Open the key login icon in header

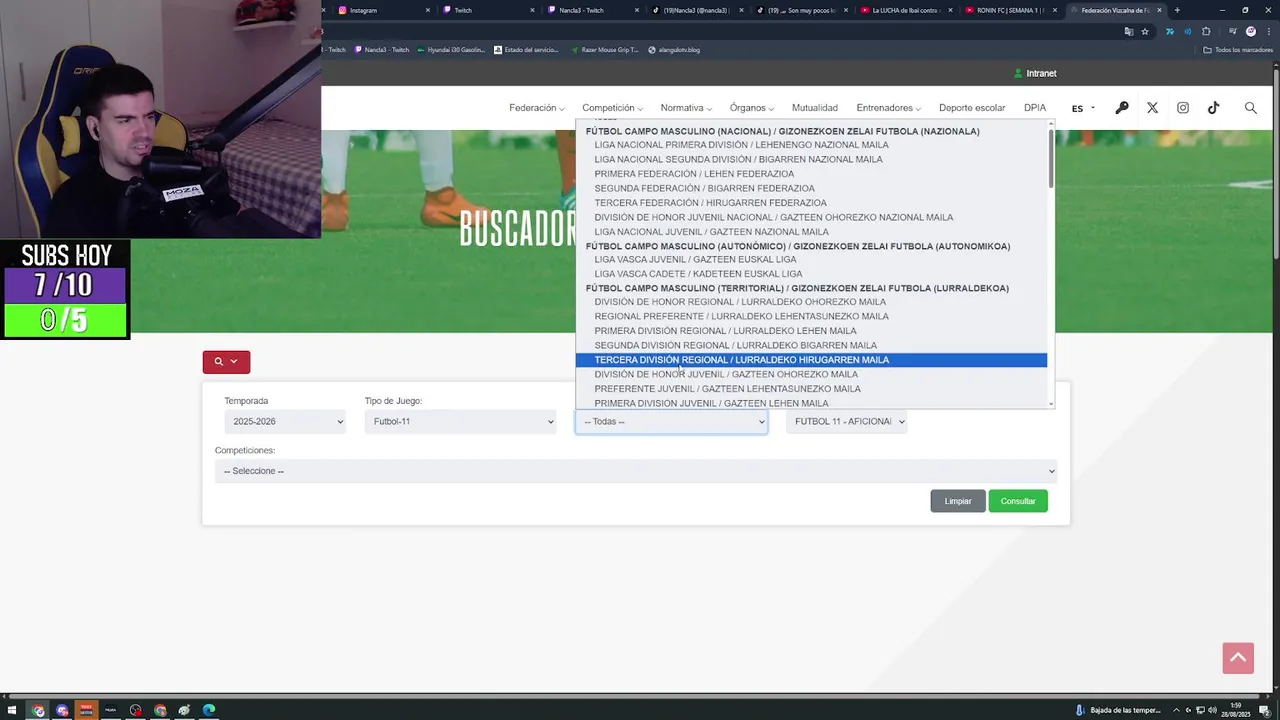click(x=1122, y=108)
